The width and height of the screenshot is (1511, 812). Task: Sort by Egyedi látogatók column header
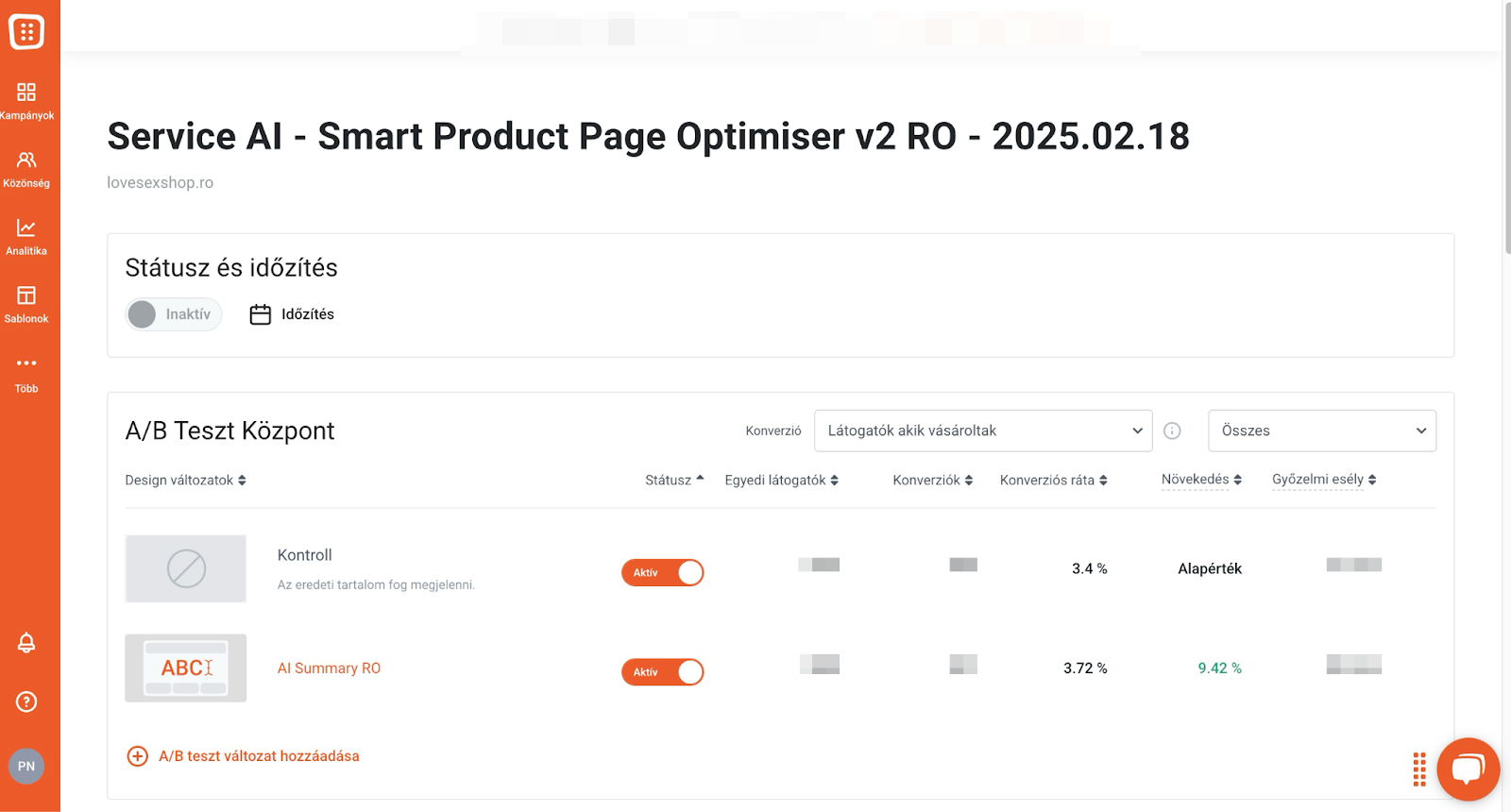coord(781,480)
